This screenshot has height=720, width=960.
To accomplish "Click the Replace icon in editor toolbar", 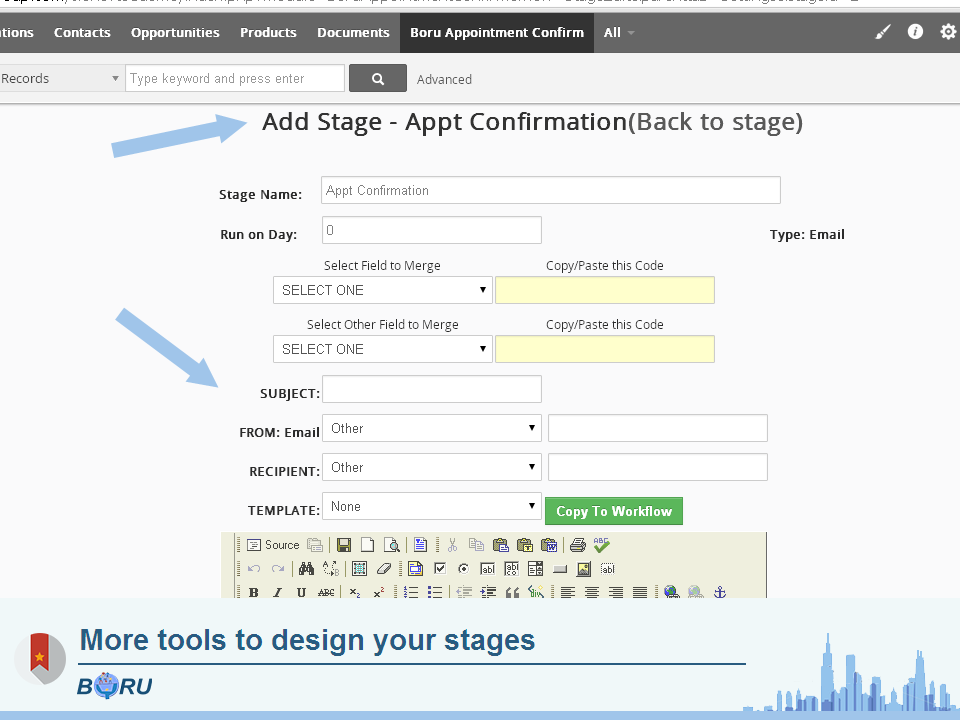I will (x=331, y=569).
